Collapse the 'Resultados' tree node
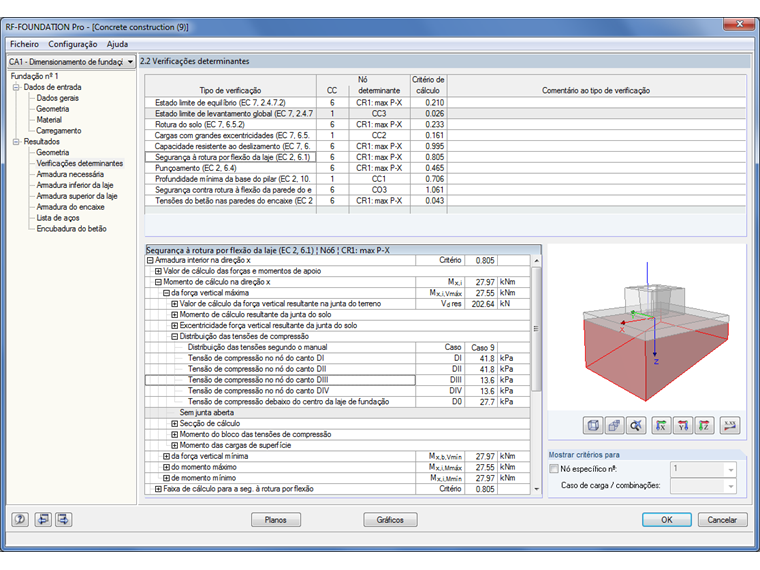 pos(16,142)
